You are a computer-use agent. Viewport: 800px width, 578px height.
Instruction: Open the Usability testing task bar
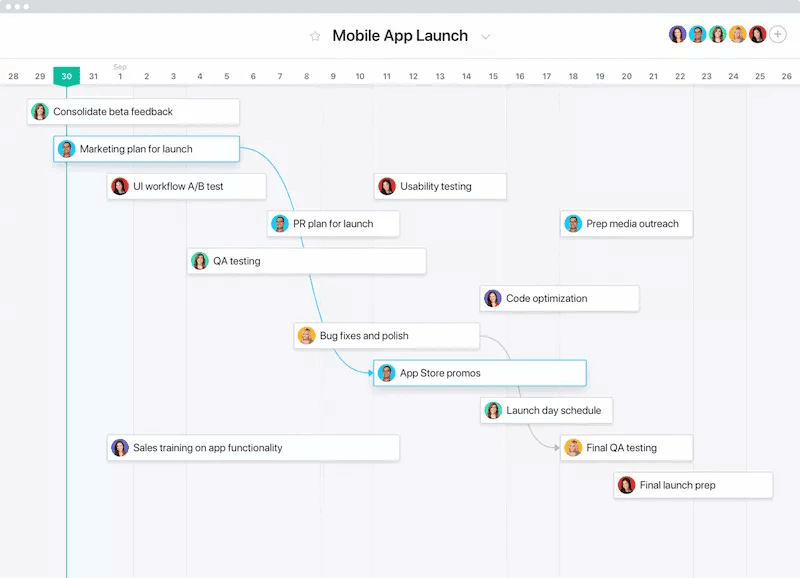coord(440,186)
